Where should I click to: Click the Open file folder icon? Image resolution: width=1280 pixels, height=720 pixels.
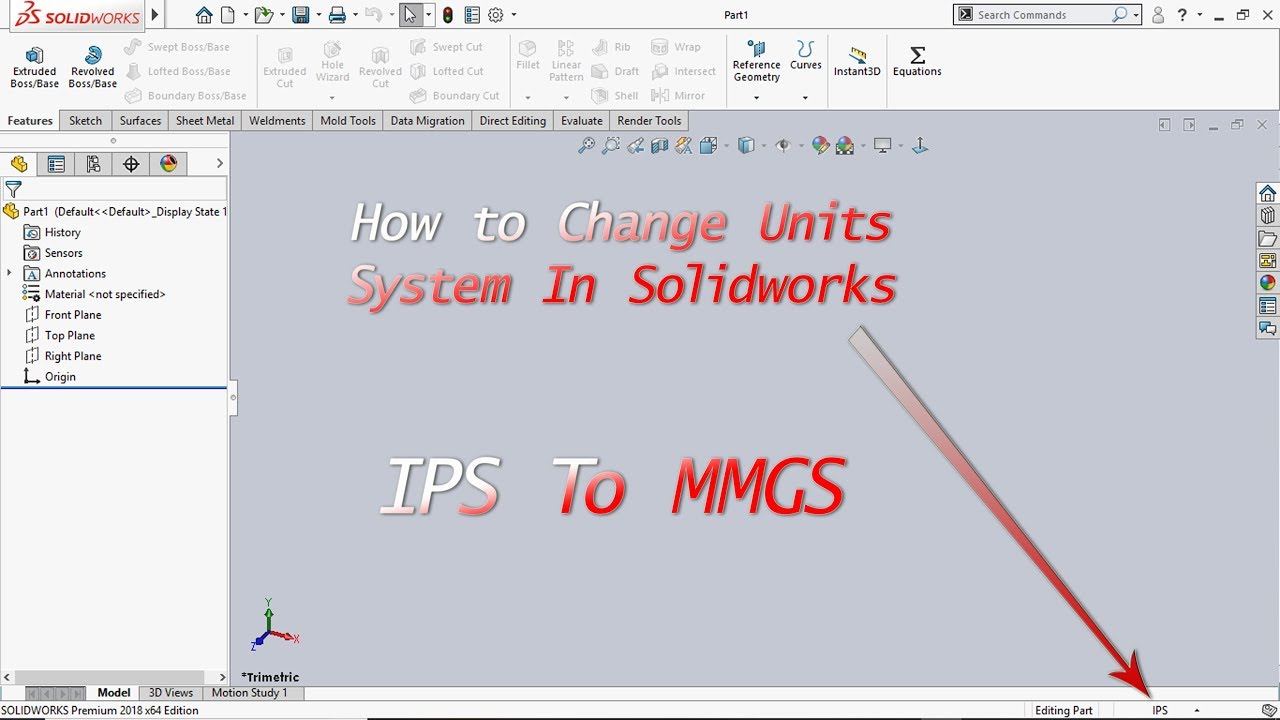[263, 15]
